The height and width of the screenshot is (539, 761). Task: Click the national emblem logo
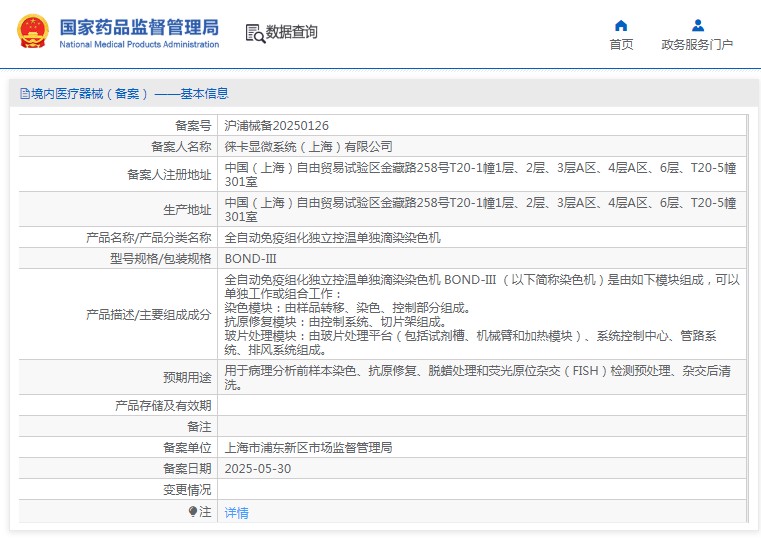(x=33, y=32)
